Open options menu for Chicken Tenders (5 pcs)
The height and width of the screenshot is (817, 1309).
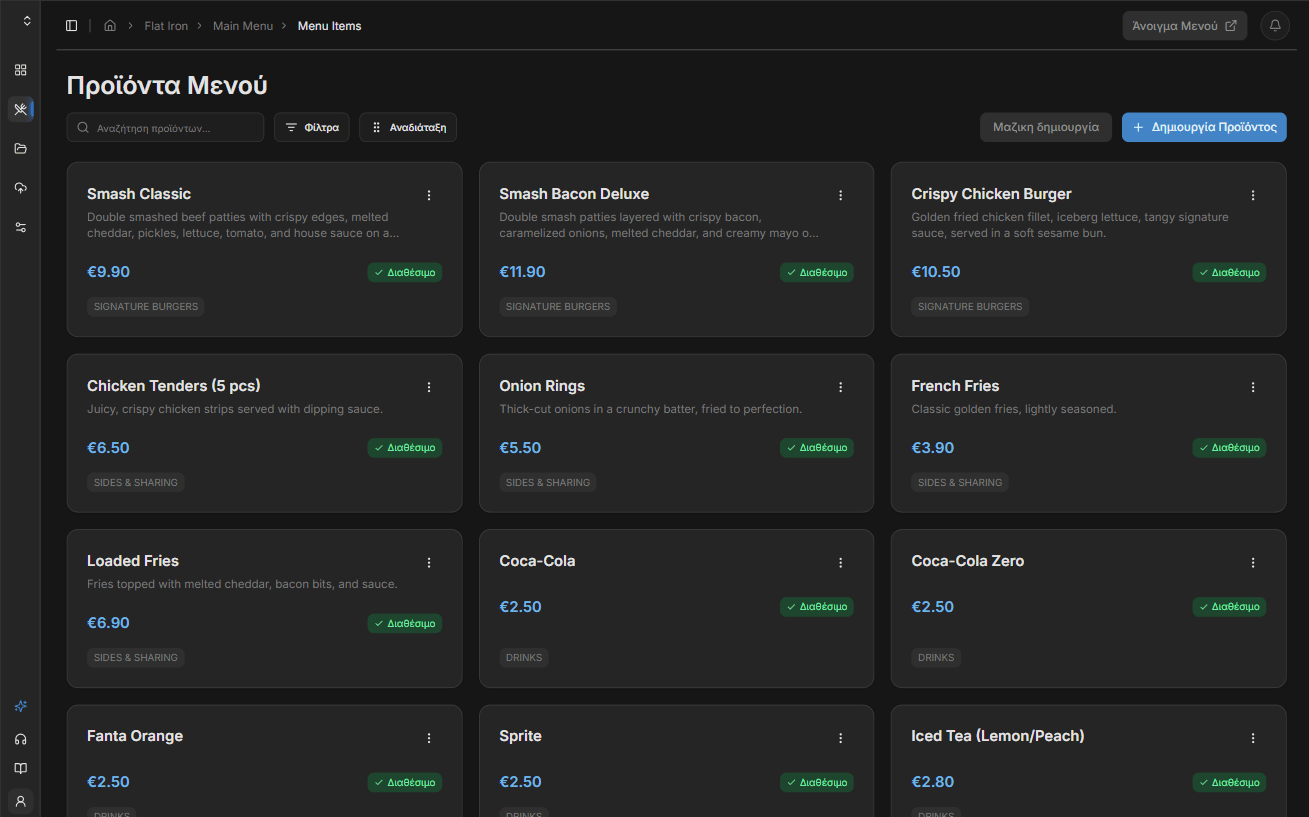pos(429,387)
